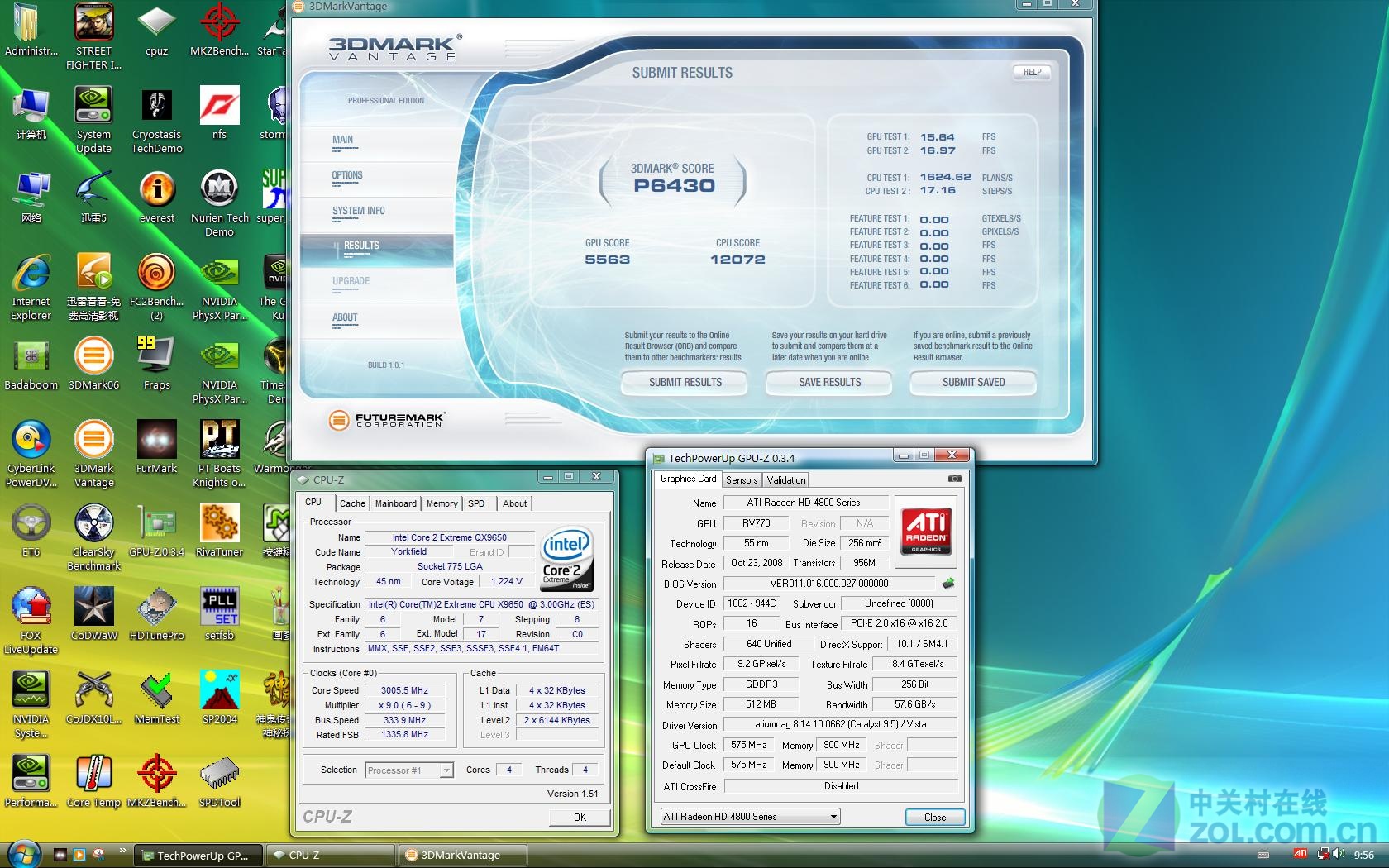This screenshot has height=868, width=1389.
Task: Switch to the Sensors tab in GPU-Z
Action: (742, 480)
